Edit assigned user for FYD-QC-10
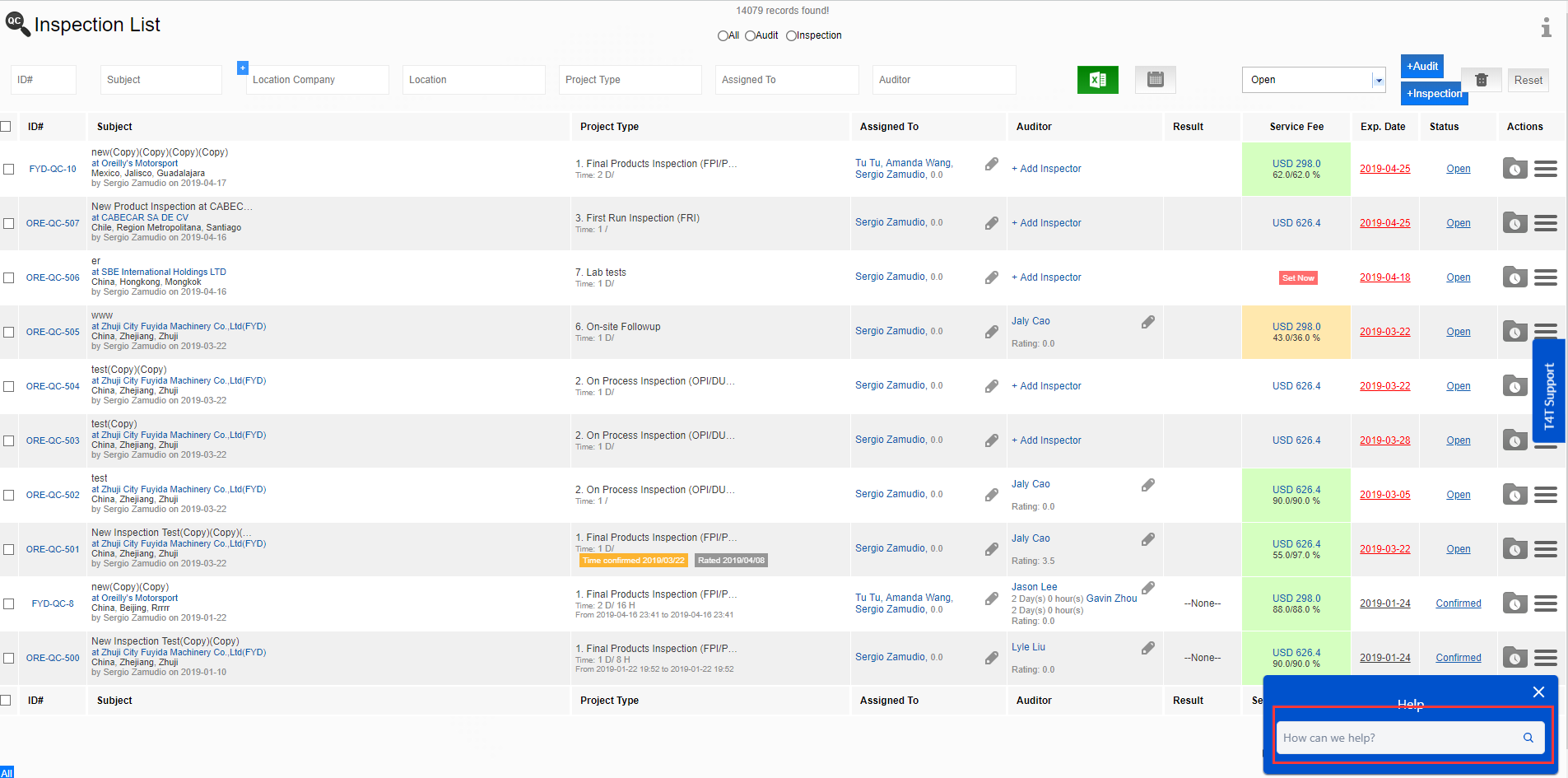 [x=992, y=165]
